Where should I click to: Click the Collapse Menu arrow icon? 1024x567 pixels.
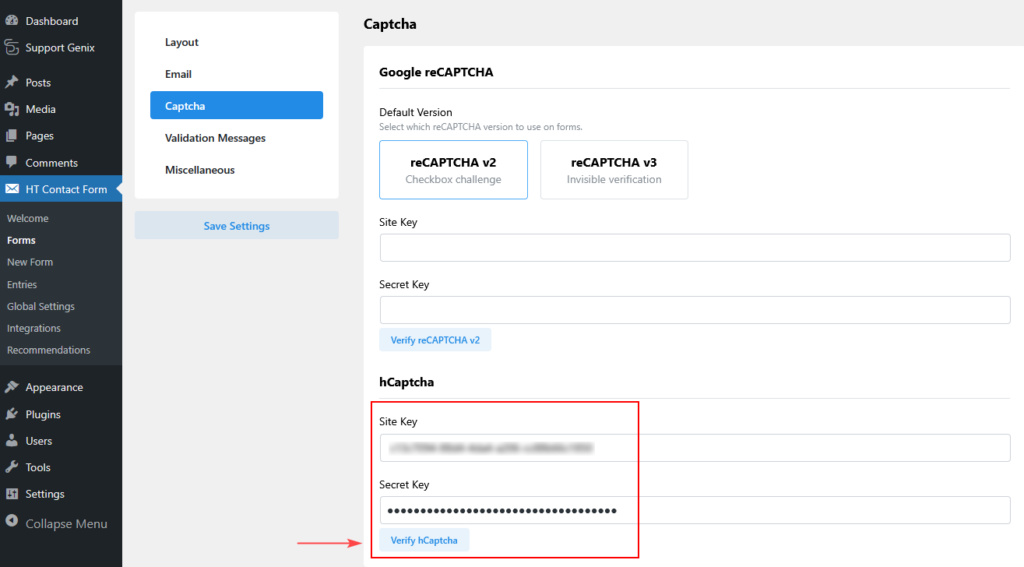click(12, 523)
